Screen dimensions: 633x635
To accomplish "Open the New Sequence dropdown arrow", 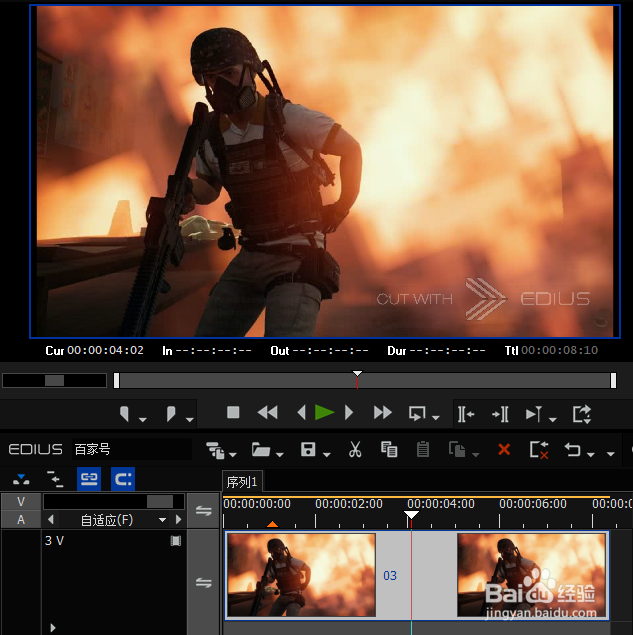I will coord(232,455).
